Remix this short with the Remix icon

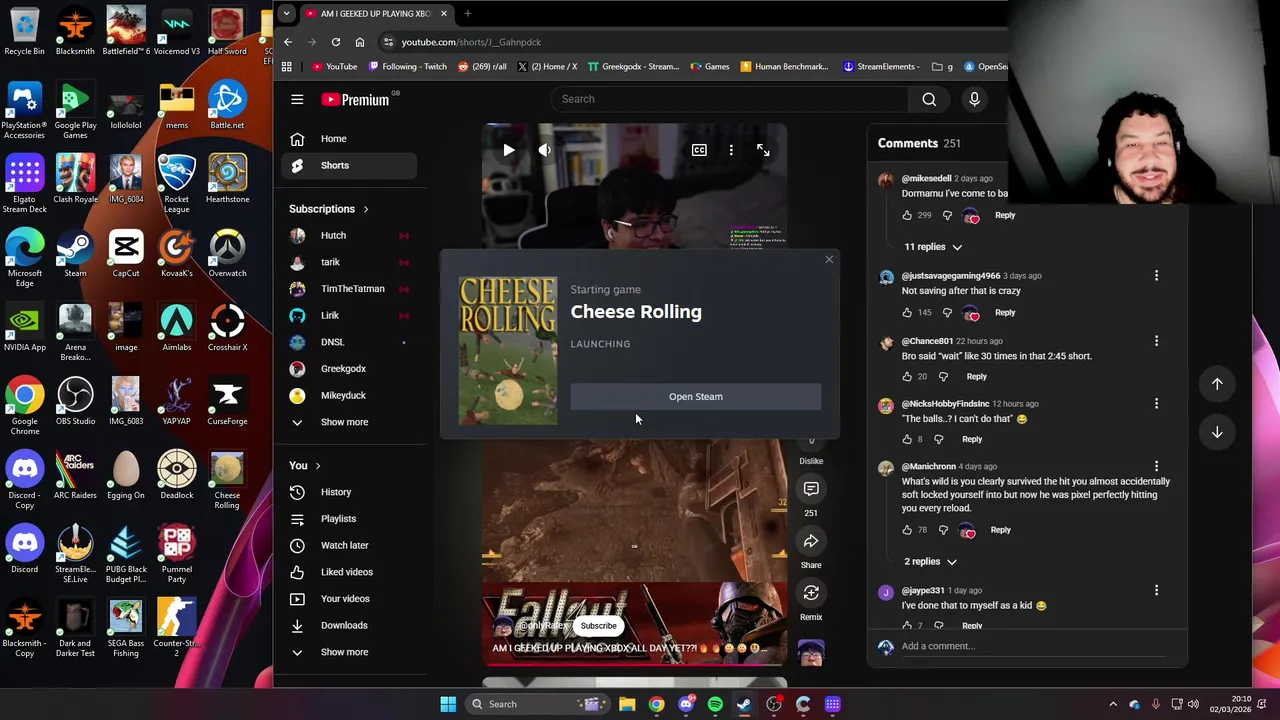coord(811,593)
